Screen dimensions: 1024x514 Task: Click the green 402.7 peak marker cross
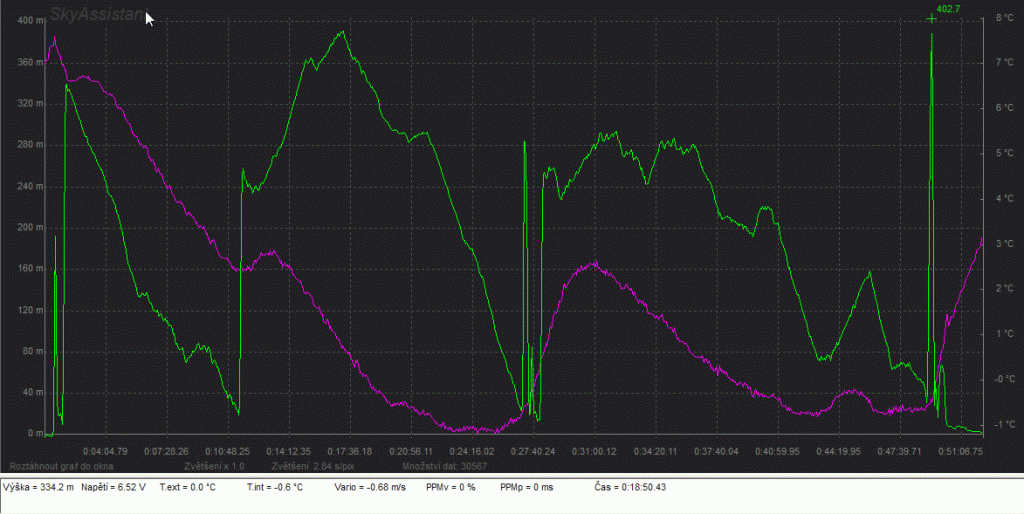click(931, 19)
